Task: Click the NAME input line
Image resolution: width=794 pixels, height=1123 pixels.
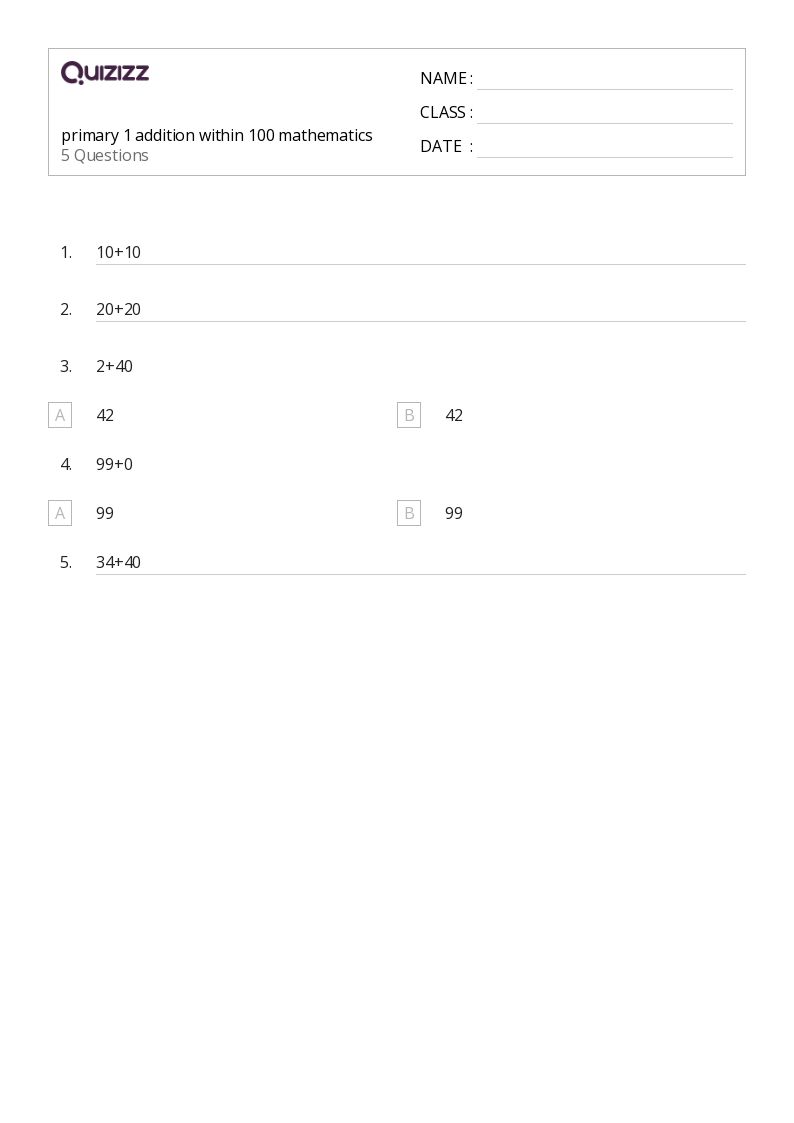Action: (x=604, y=80)
